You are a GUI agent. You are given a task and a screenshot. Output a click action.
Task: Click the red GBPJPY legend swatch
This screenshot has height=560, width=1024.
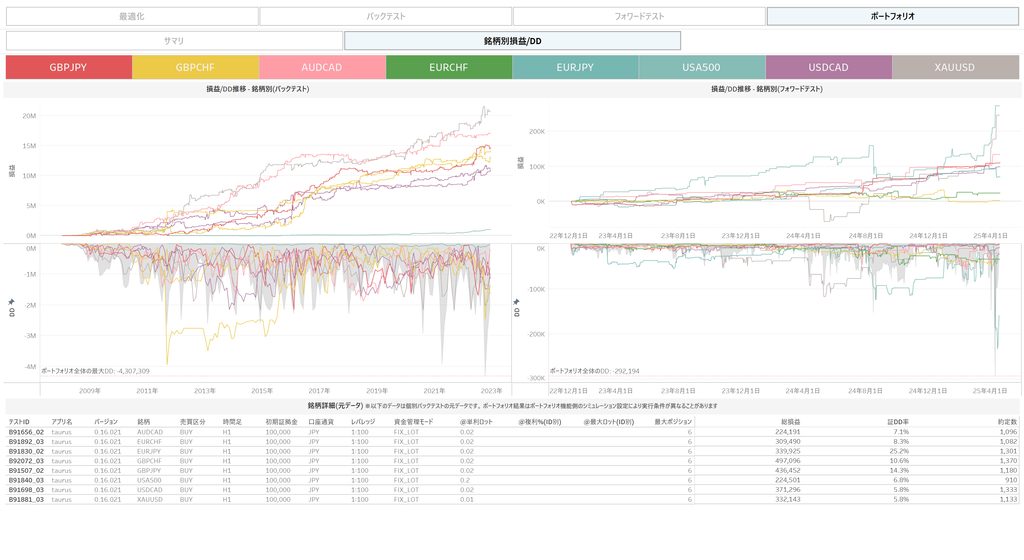(68, 67)
